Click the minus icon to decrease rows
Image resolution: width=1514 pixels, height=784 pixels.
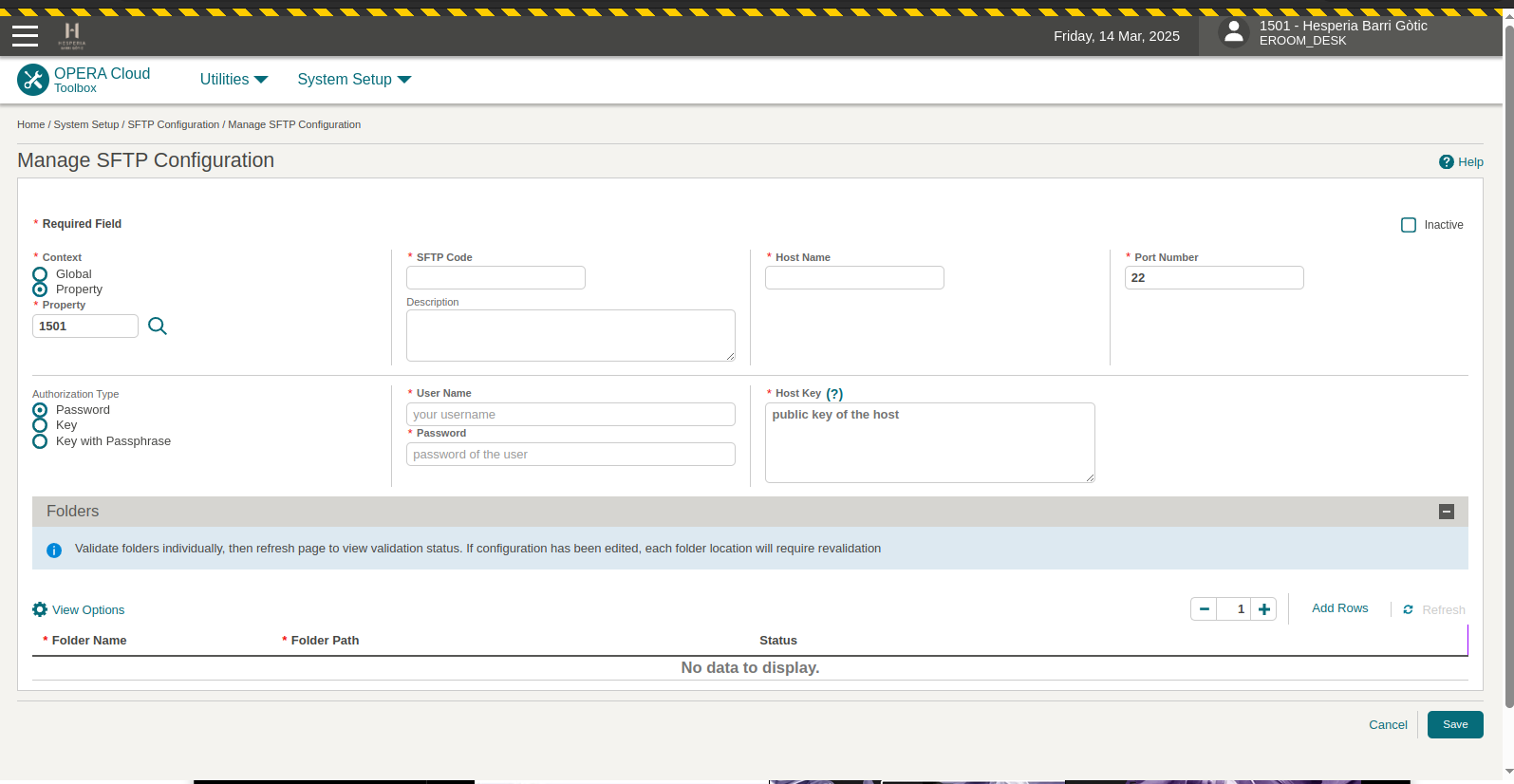tap(1204, 609)
